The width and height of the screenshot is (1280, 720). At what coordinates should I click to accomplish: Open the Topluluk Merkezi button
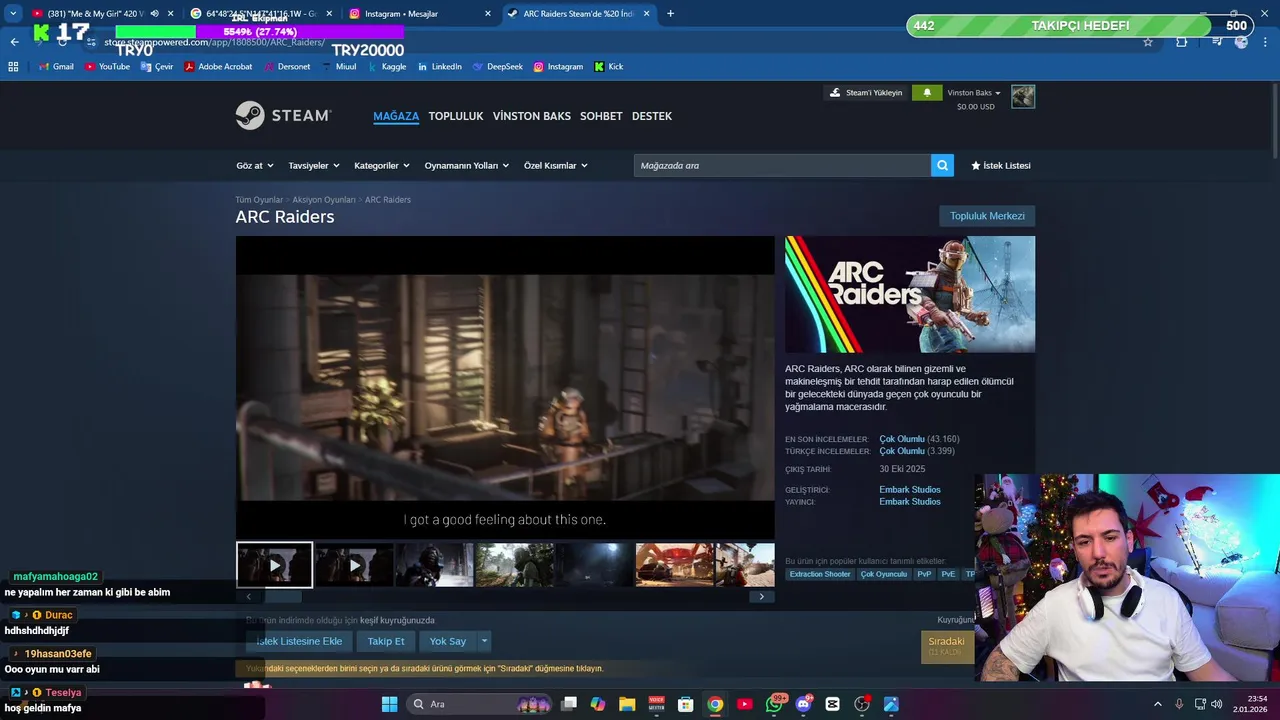987,216
